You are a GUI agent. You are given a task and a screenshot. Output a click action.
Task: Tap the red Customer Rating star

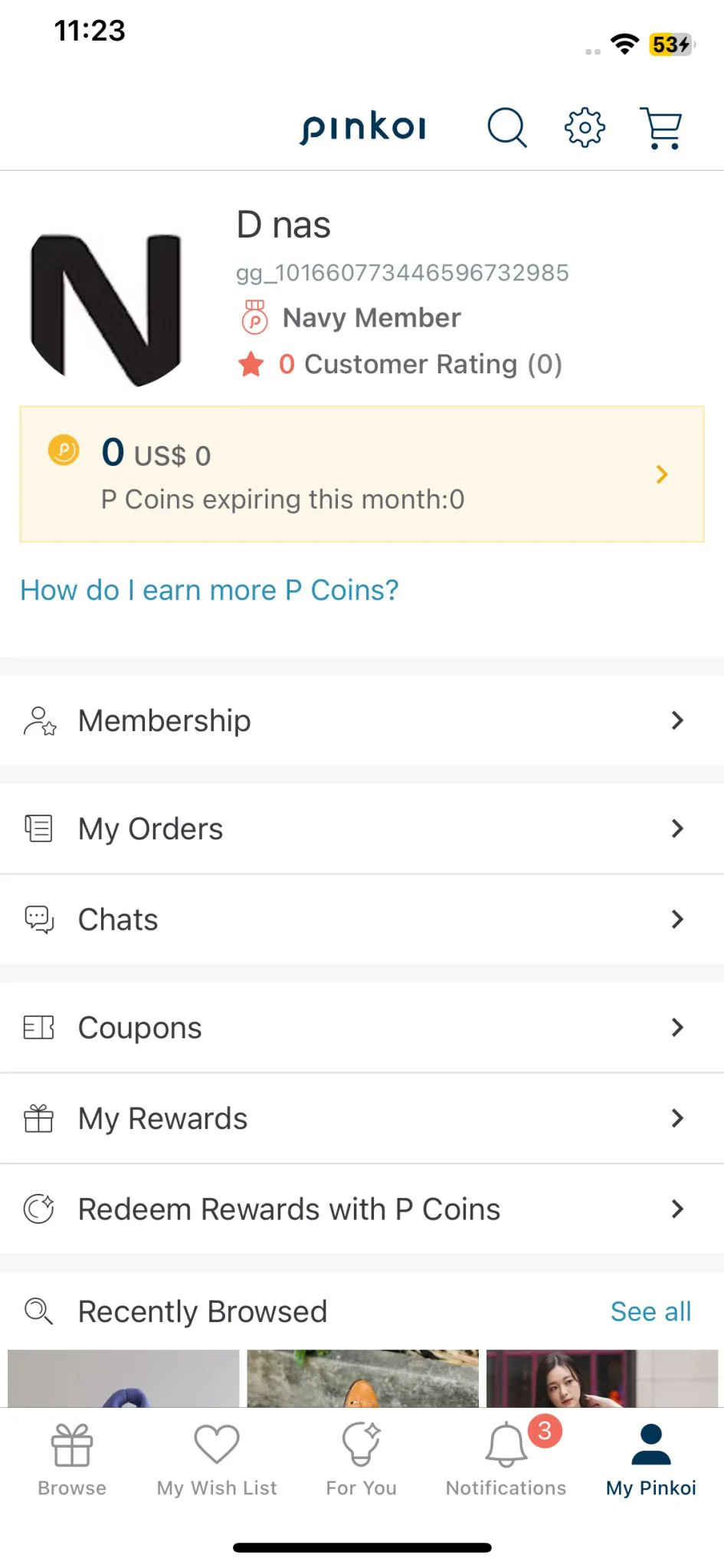coord(251,364)
